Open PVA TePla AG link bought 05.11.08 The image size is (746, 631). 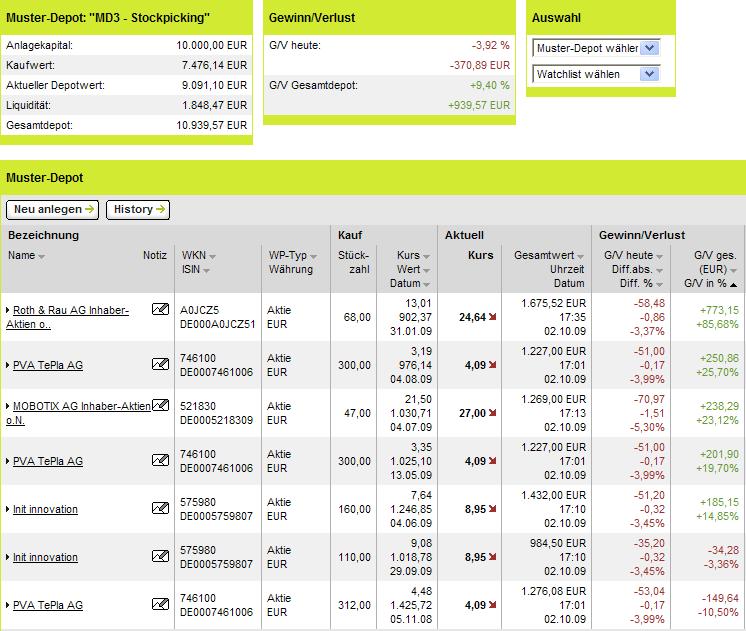48,605
